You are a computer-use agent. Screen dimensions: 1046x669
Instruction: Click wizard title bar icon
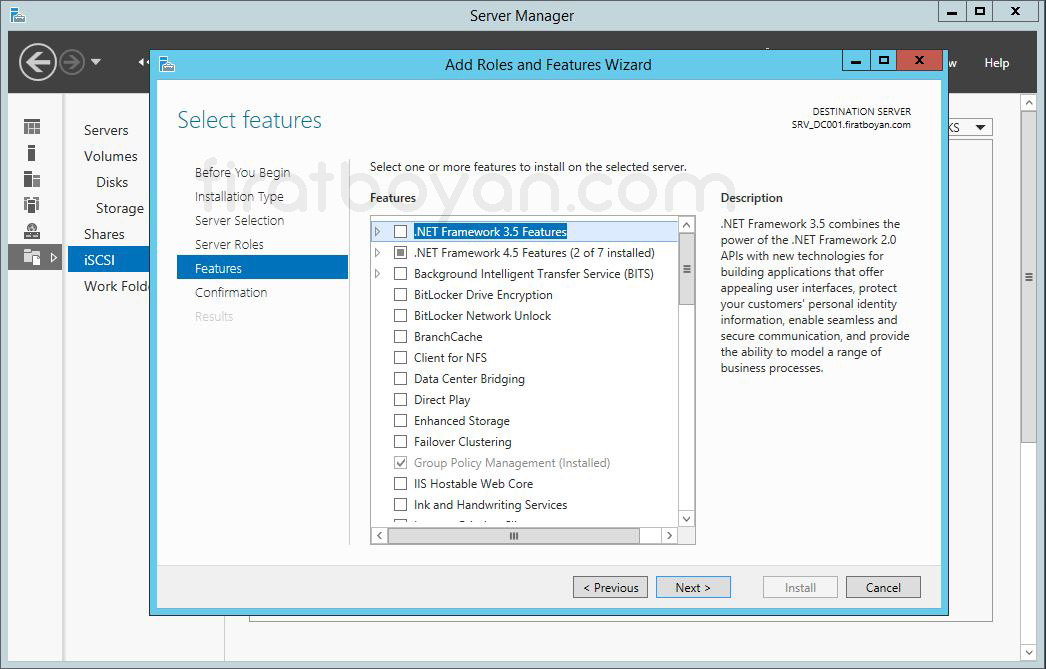pos(167,64)
